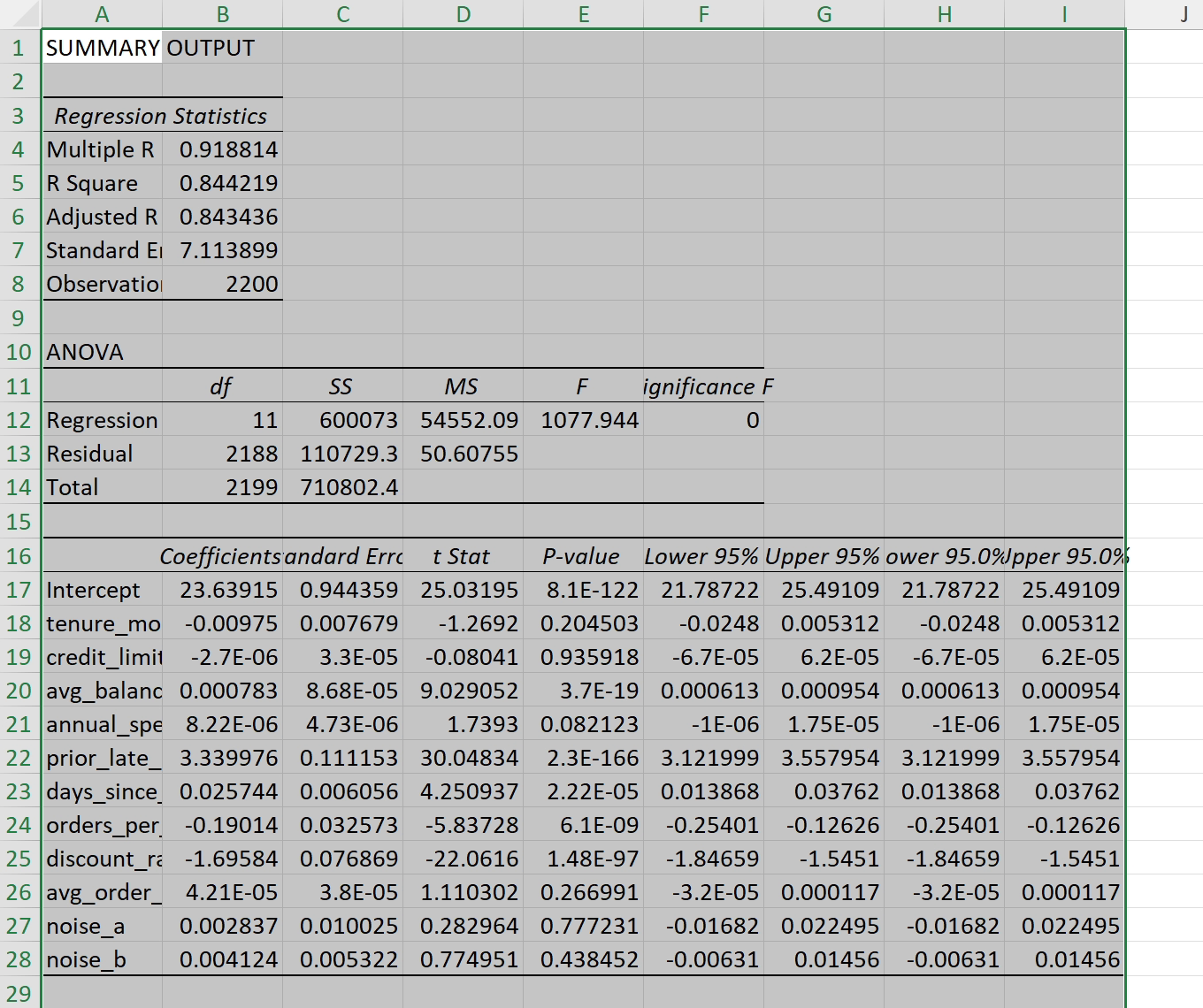Click Adjusted R value 0.843436
This screenshot has width=1203, height=1008.
(x=223, y=217)
